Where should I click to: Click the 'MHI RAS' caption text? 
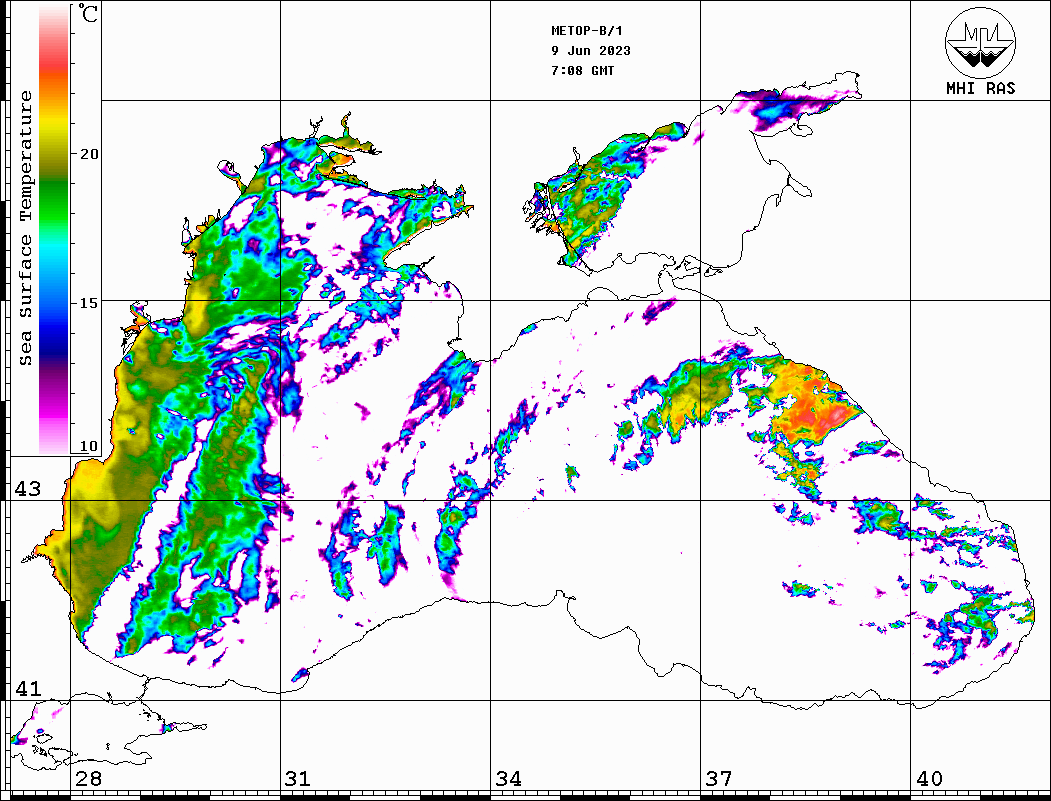pyautogui.click(x=980, y=88)
